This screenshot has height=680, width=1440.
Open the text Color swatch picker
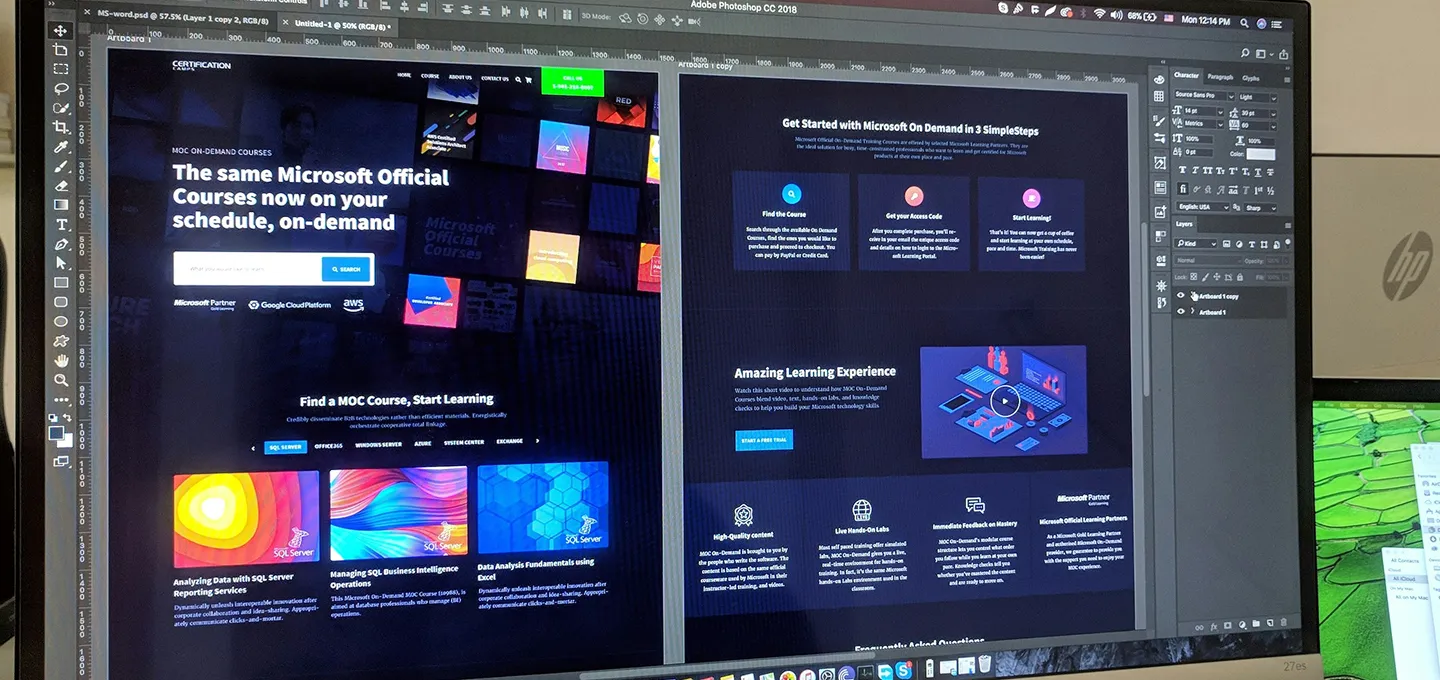tap(1261, 154)
